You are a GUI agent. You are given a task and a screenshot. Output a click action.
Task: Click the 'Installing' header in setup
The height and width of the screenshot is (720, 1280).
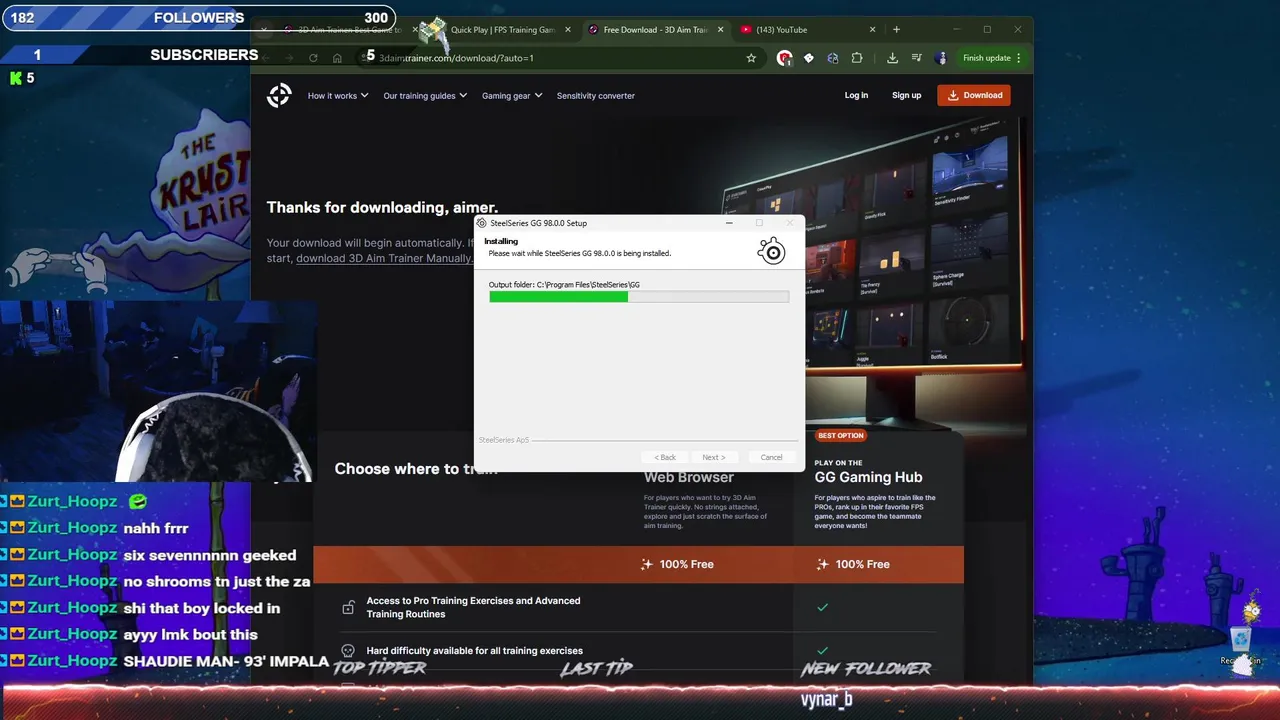501,241
